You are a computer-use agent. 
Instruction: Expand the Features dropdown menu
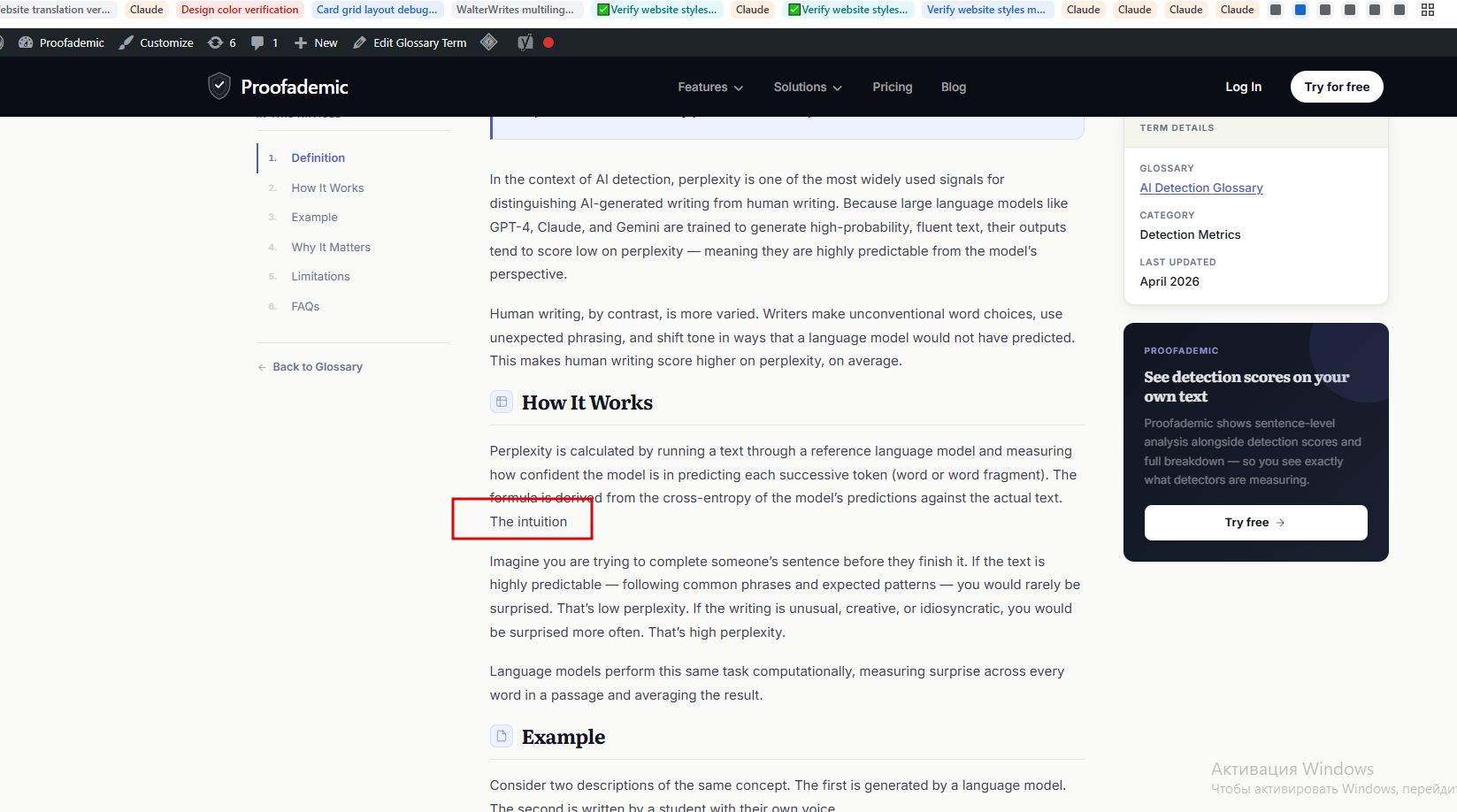click(710, 87)
